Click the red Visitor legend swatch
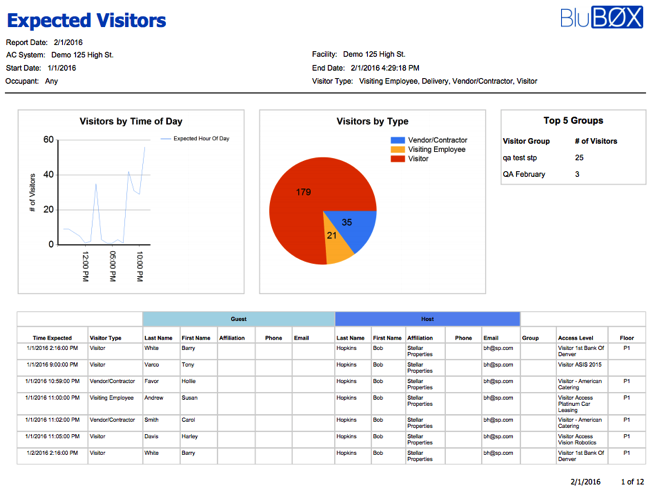This screenshot has width=653, height=495. pyautogui.click(x=398, y=159)
